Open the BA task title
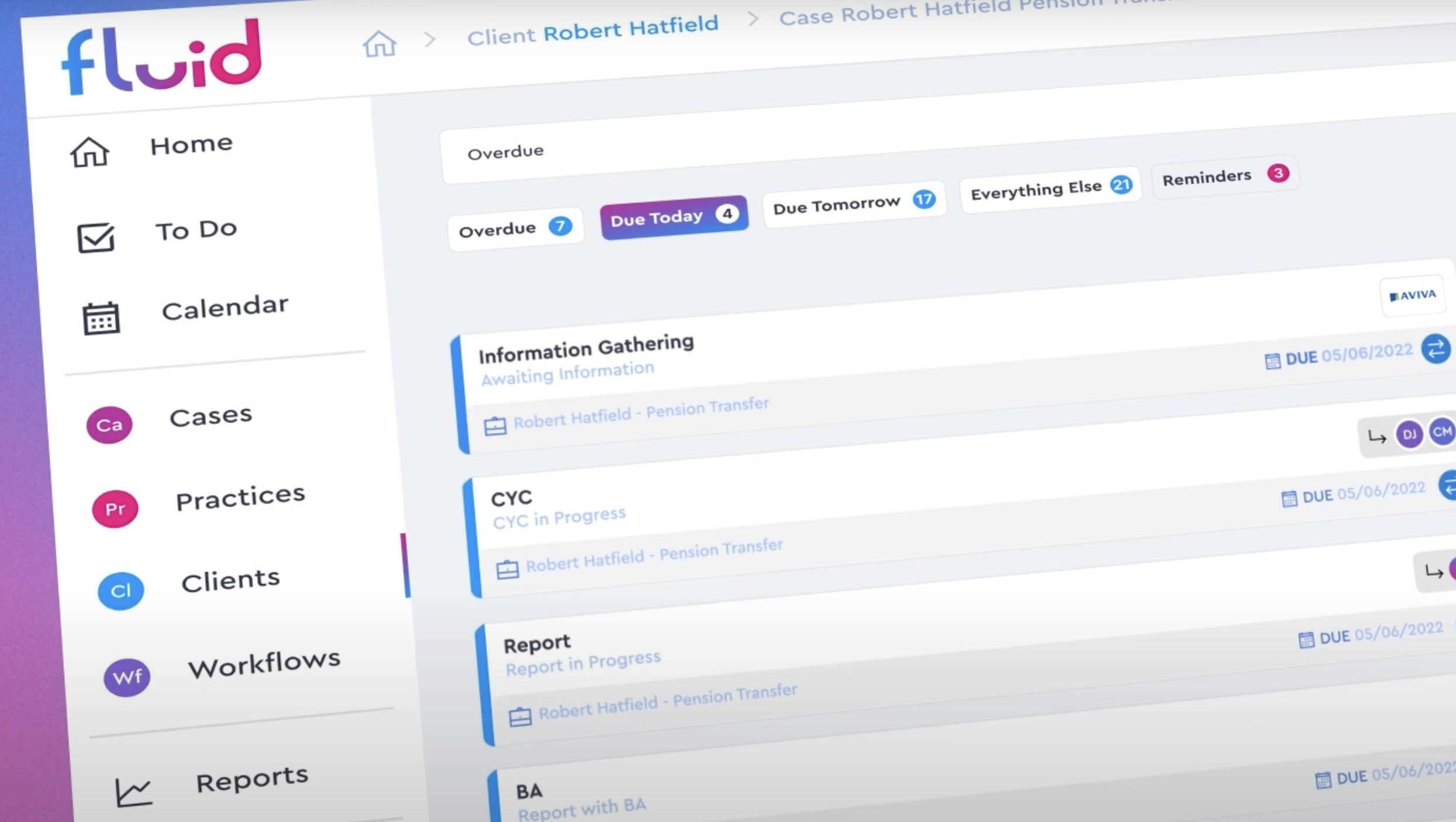Screen dimensions: 1456x822 point(529,791)
